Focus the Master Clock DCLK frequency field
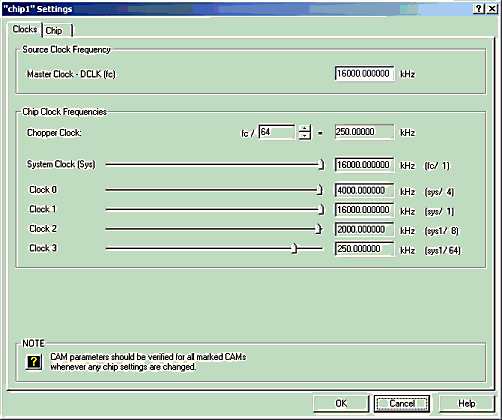The width and height of the screenshot is (502, 420). 364,73
